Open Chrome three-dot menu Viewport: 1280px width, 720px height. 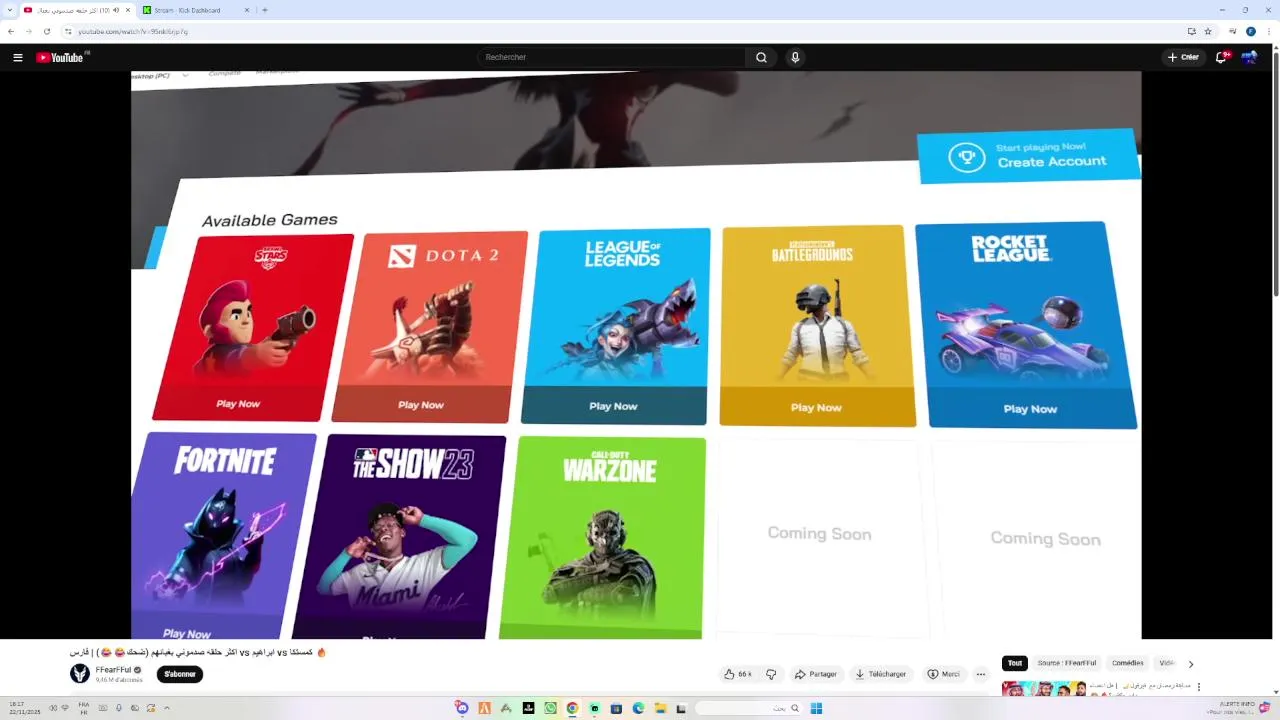coord(1270,31)
